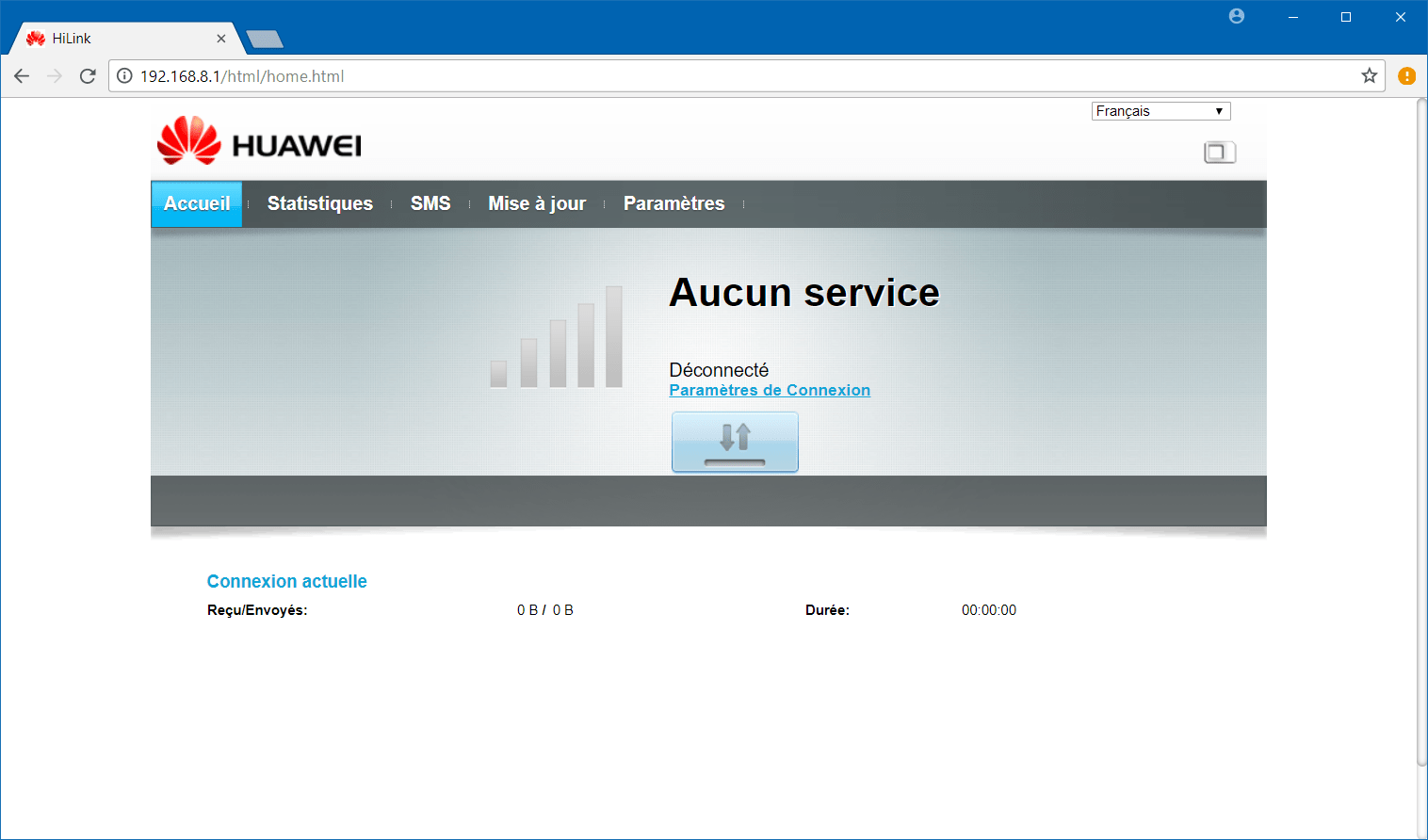Viewport: 1428px width, 840px height.
Task: Click the Connexion actuelle heading
Action: (x=287, y=581)
